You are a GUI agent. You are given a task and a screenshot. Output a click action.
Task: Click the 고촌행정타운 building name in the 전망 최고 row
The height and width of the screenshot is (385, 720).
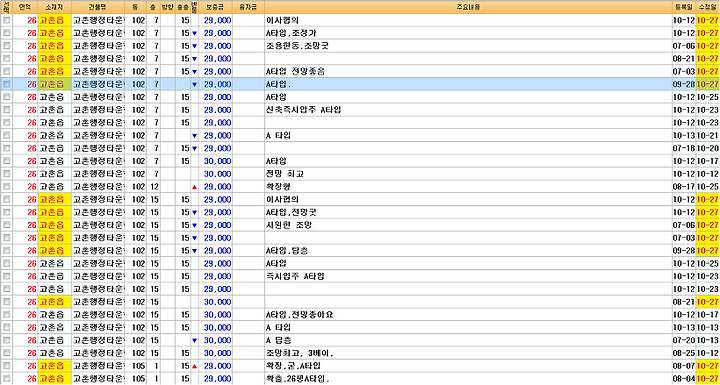(x=98, y=174)
